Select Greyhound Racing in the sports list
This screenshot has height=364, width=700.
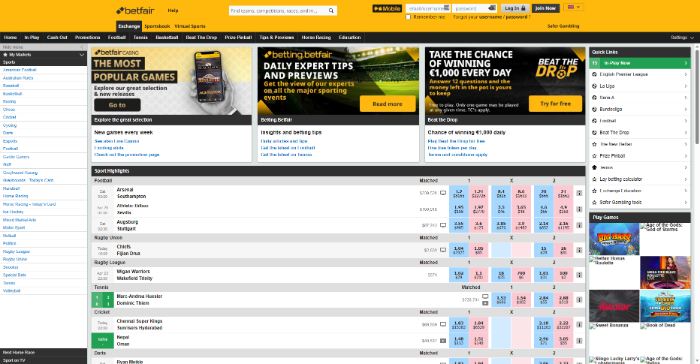tap(21, 172)
